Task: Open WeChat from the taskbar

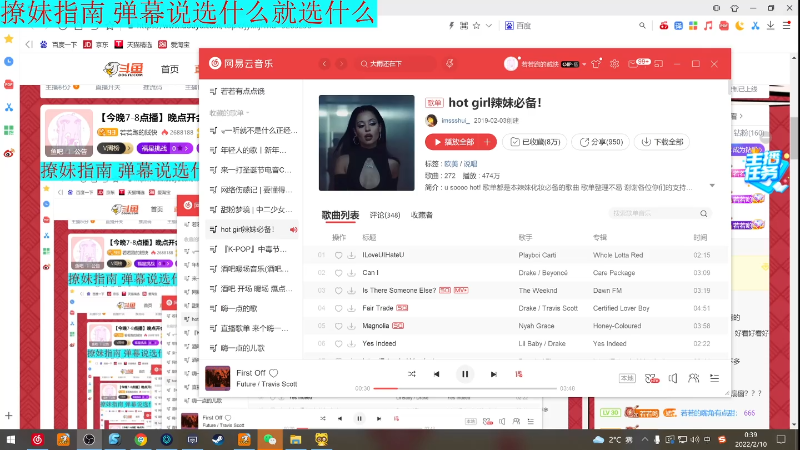Action: pyautogui.click(x=269, y=439)
